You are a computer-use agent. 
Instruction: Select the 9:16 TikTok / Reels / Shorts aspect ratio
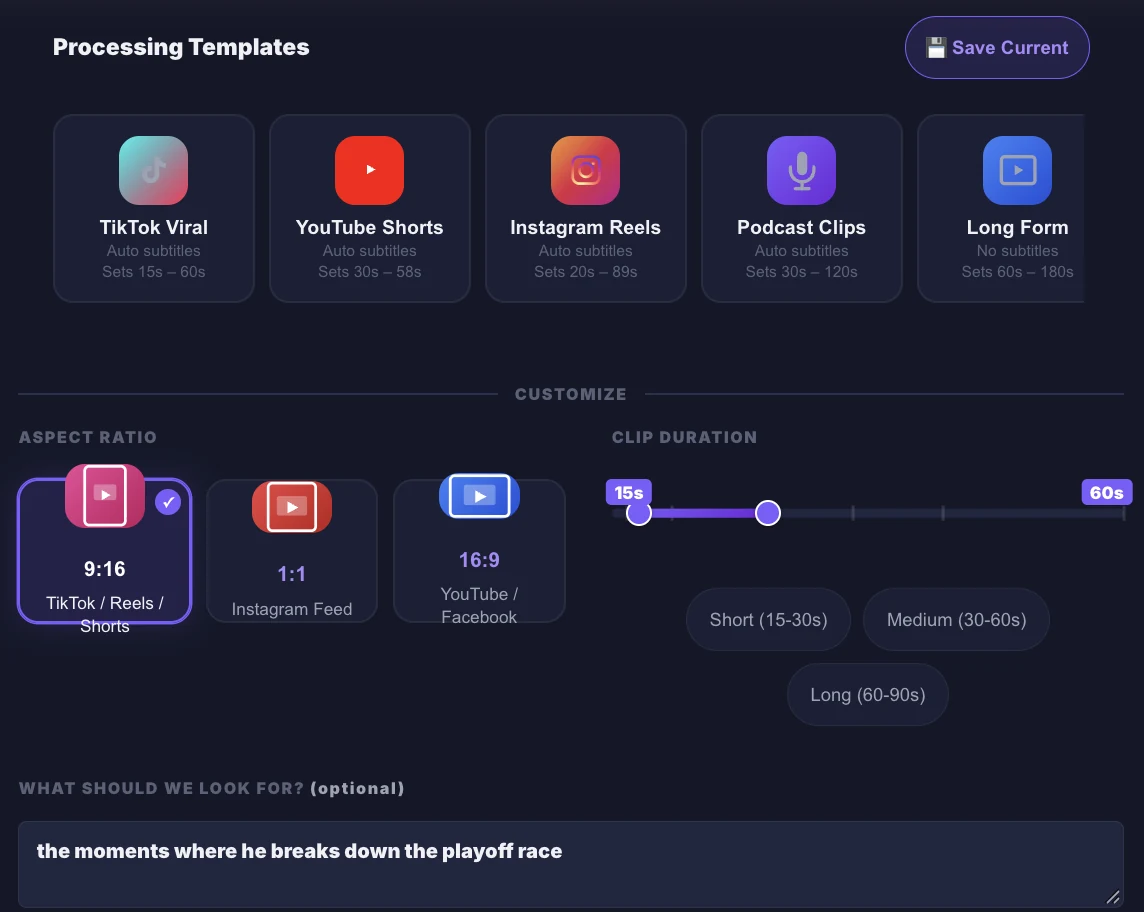pos(104,551)
